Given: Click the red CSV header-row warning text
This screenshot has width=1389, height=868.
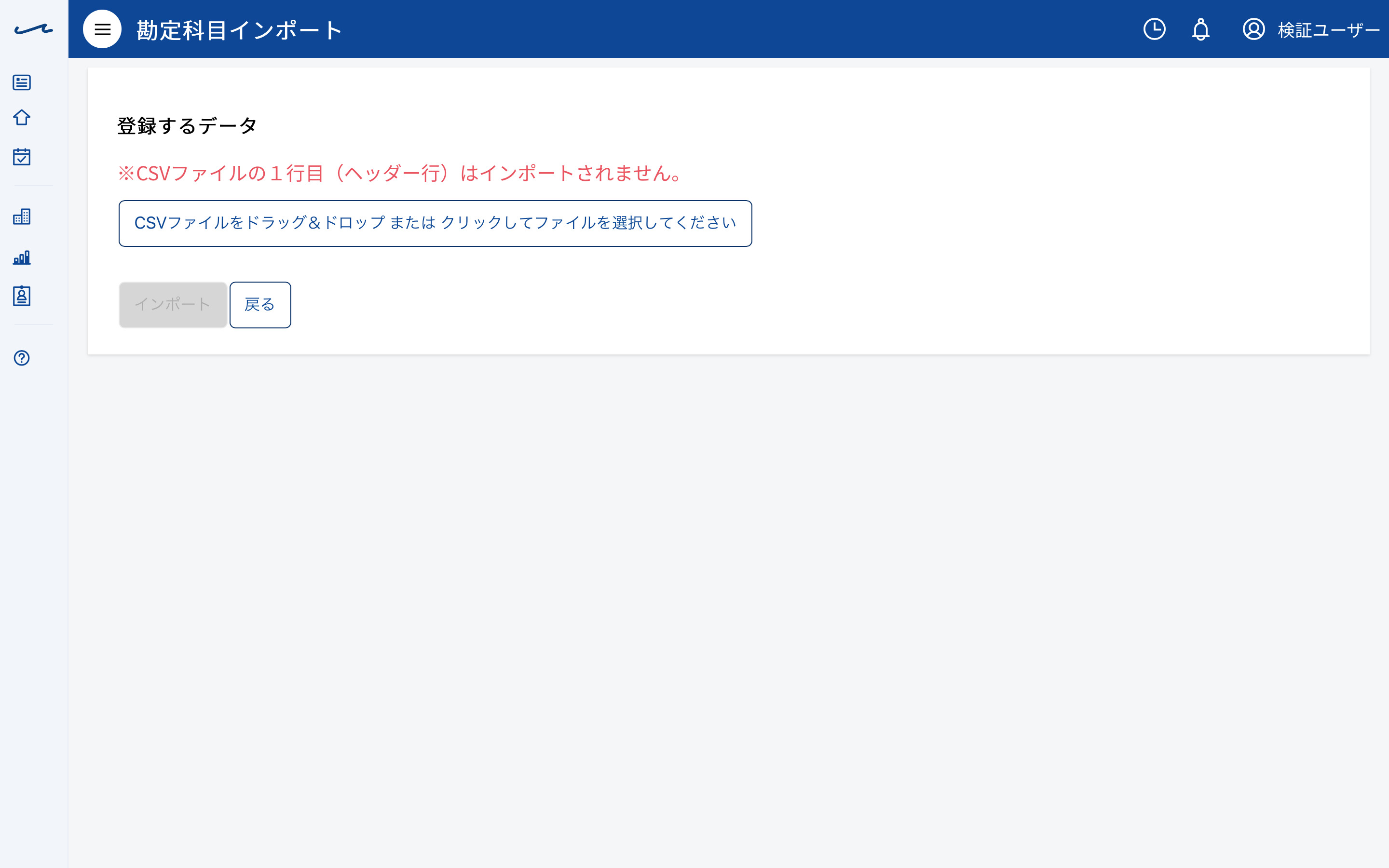Looking at the screenshot, I should pyautogui.click(x=400, y=174).
